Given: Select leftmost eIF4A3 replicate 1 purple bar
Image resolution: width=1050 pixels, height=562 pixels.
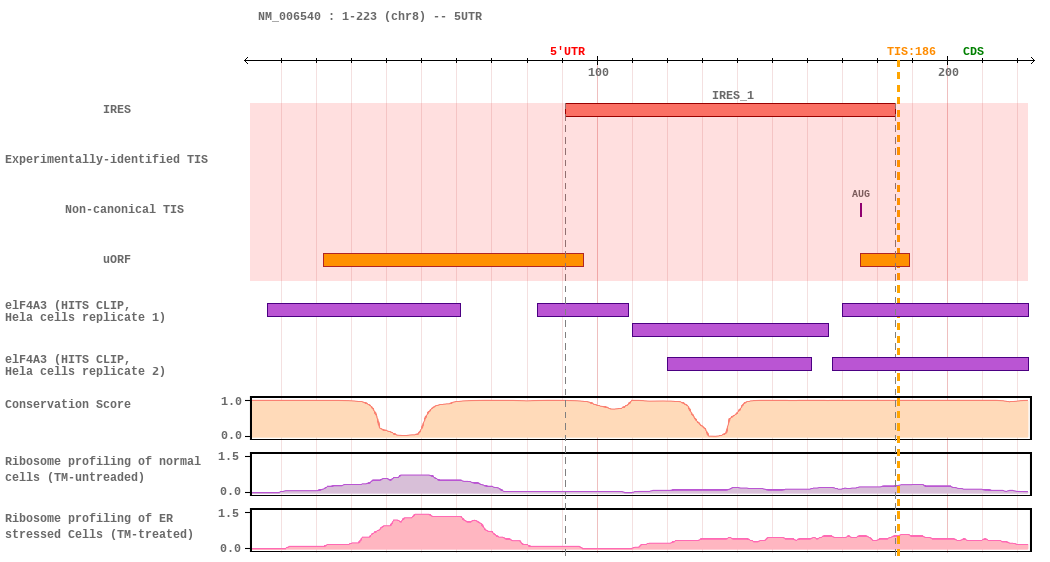Looking at the screenshot, I should click(x=364, y=310).
